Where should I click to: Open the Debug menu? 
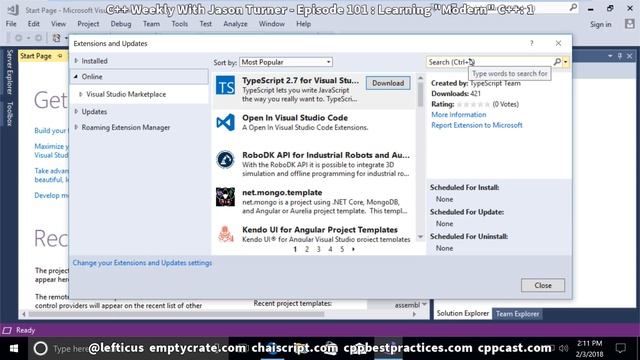click(121, 24)
